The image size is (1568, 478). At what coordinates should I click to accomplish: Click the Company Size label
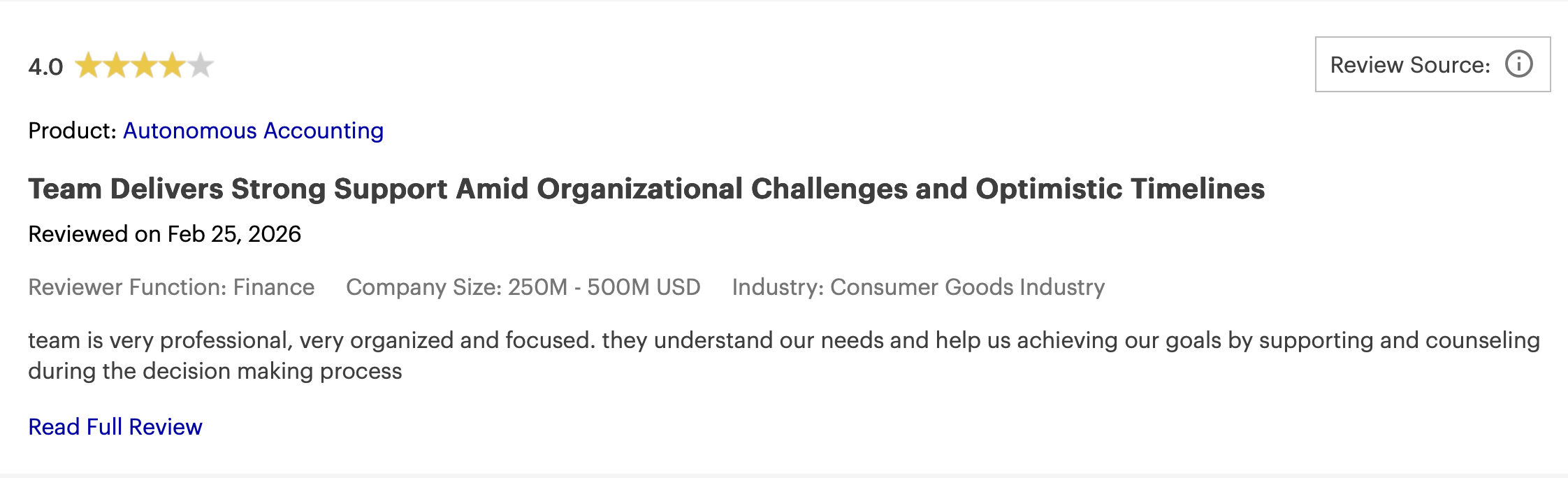point(423,287)
